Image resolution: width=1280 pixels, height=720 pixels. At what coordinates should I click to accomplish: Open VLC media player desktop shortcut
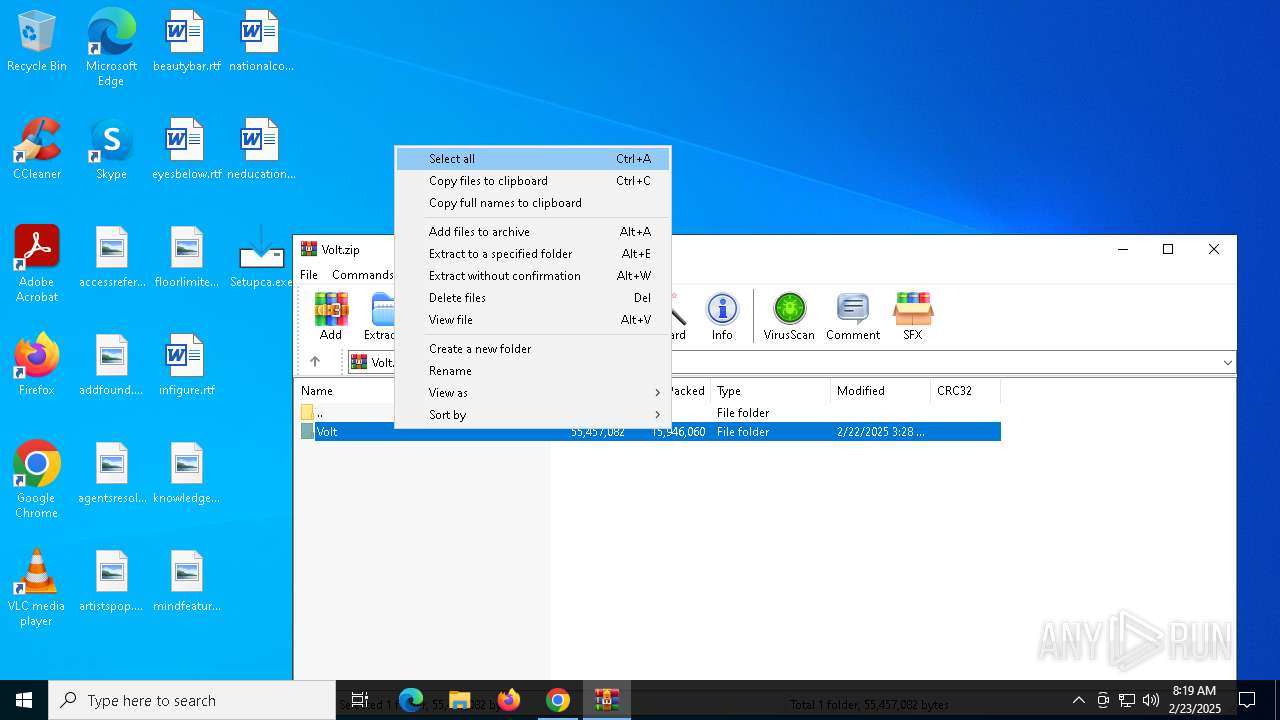(37, 588)
